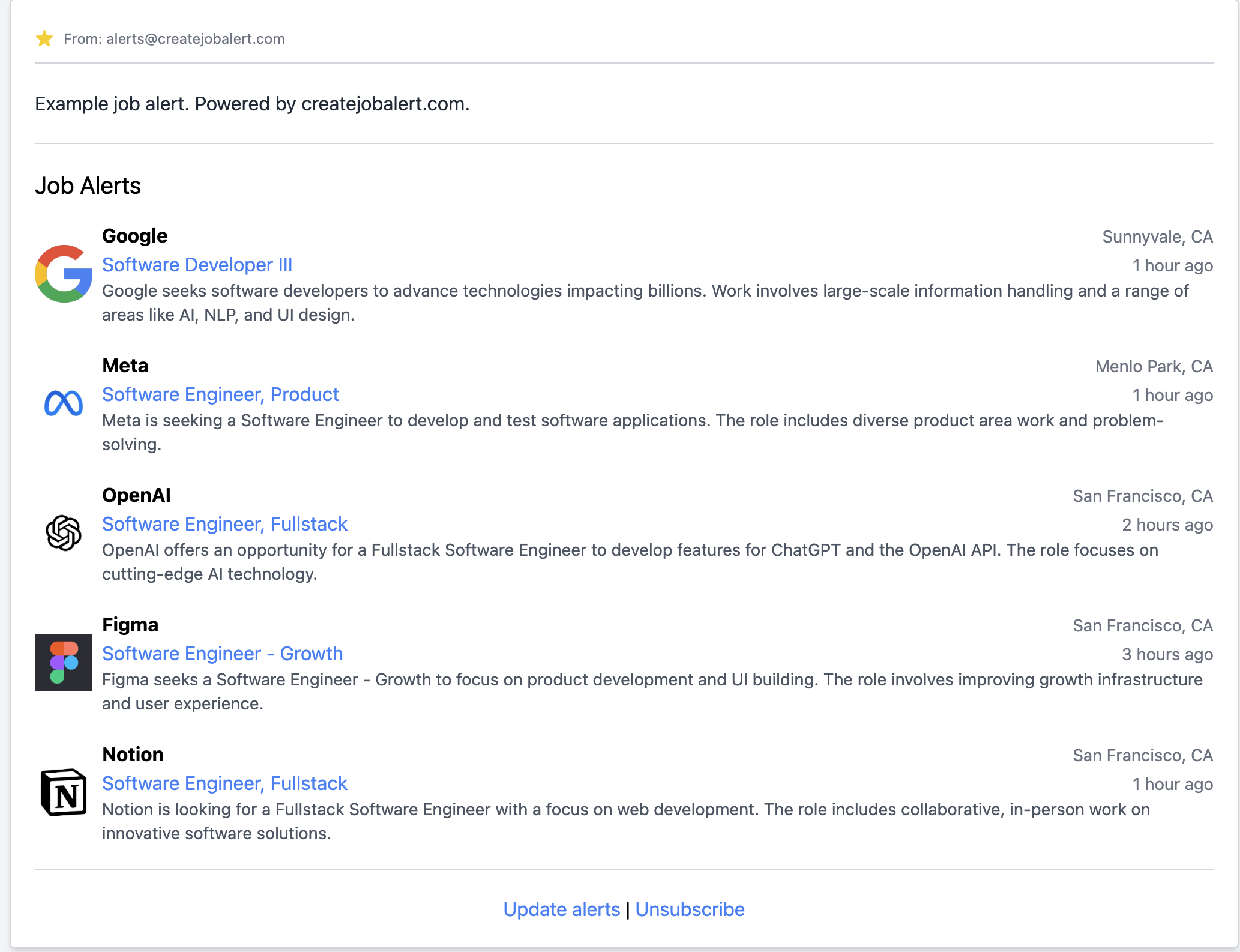This screenshot has height=952, width=1240.
Task: Click the Figma logo icon
Action: pos(64,663)
